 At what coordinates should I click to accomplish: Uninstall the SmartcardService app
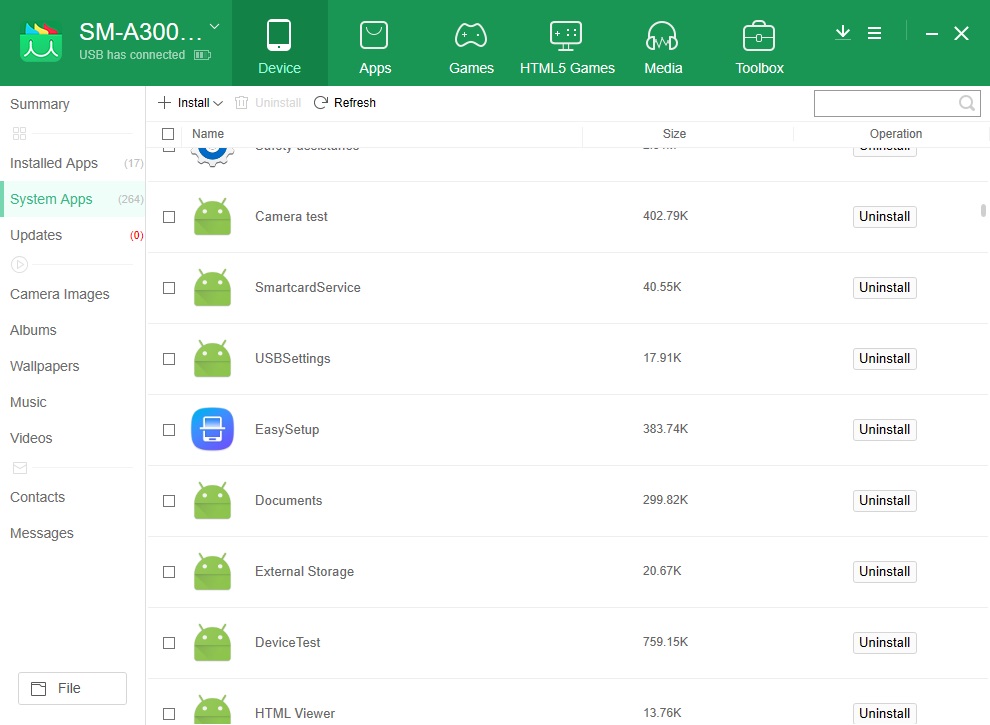pos(884,287)
